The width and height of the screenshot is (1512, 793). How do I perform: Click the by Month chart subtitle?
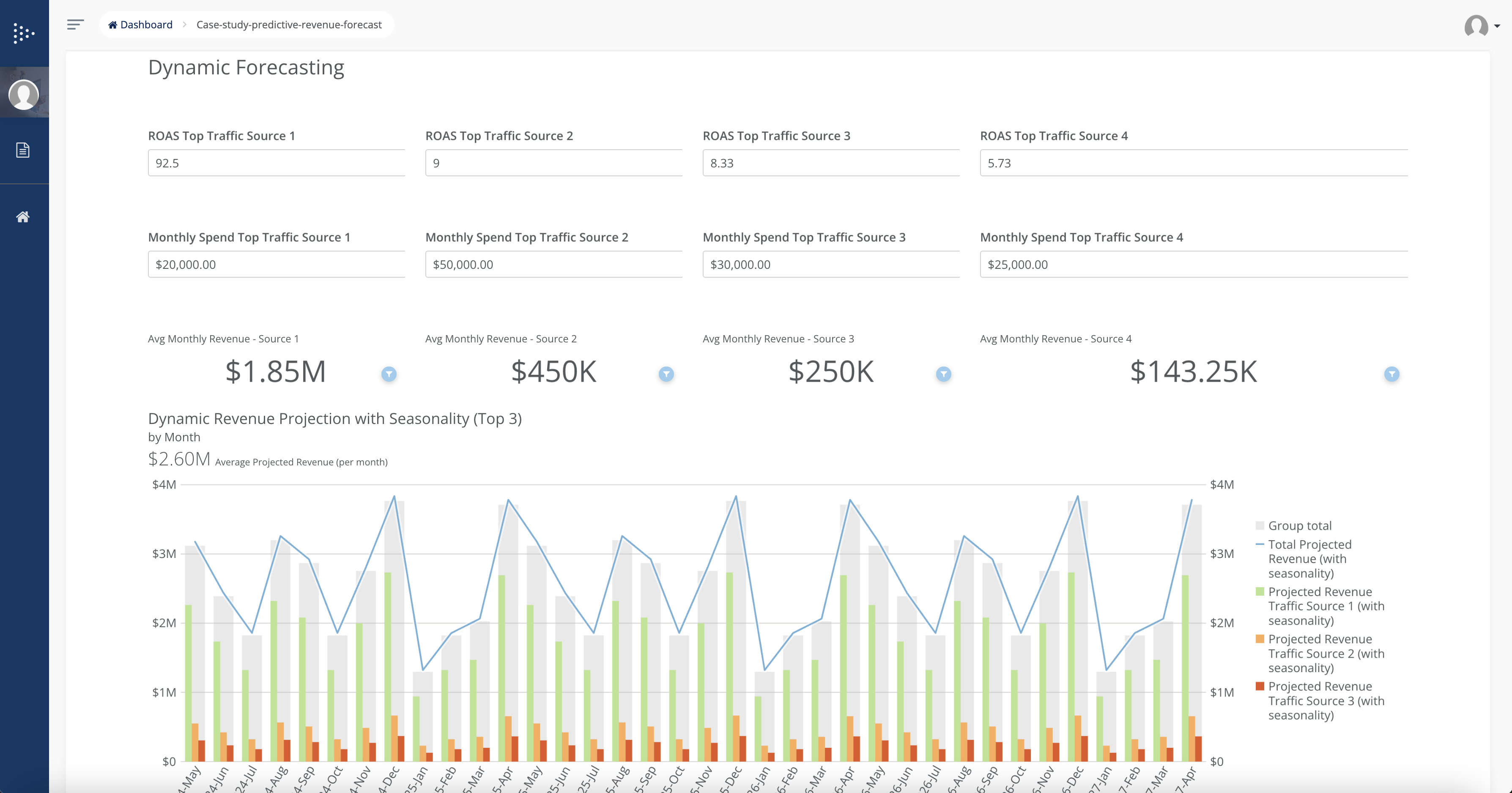pyautogui.click(x=174, y=438)
